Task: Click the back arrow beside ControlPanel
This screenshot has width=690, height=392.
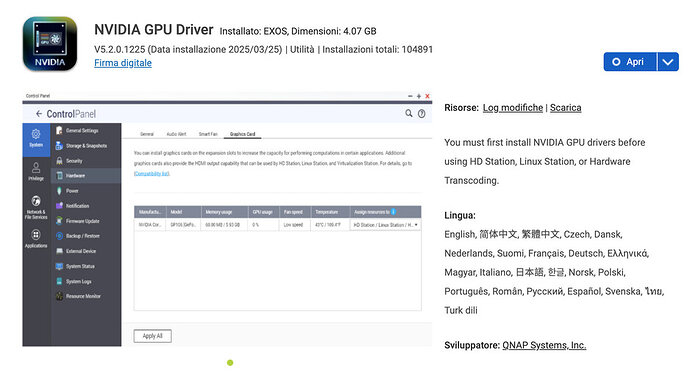Action: [x=39, y=114]
